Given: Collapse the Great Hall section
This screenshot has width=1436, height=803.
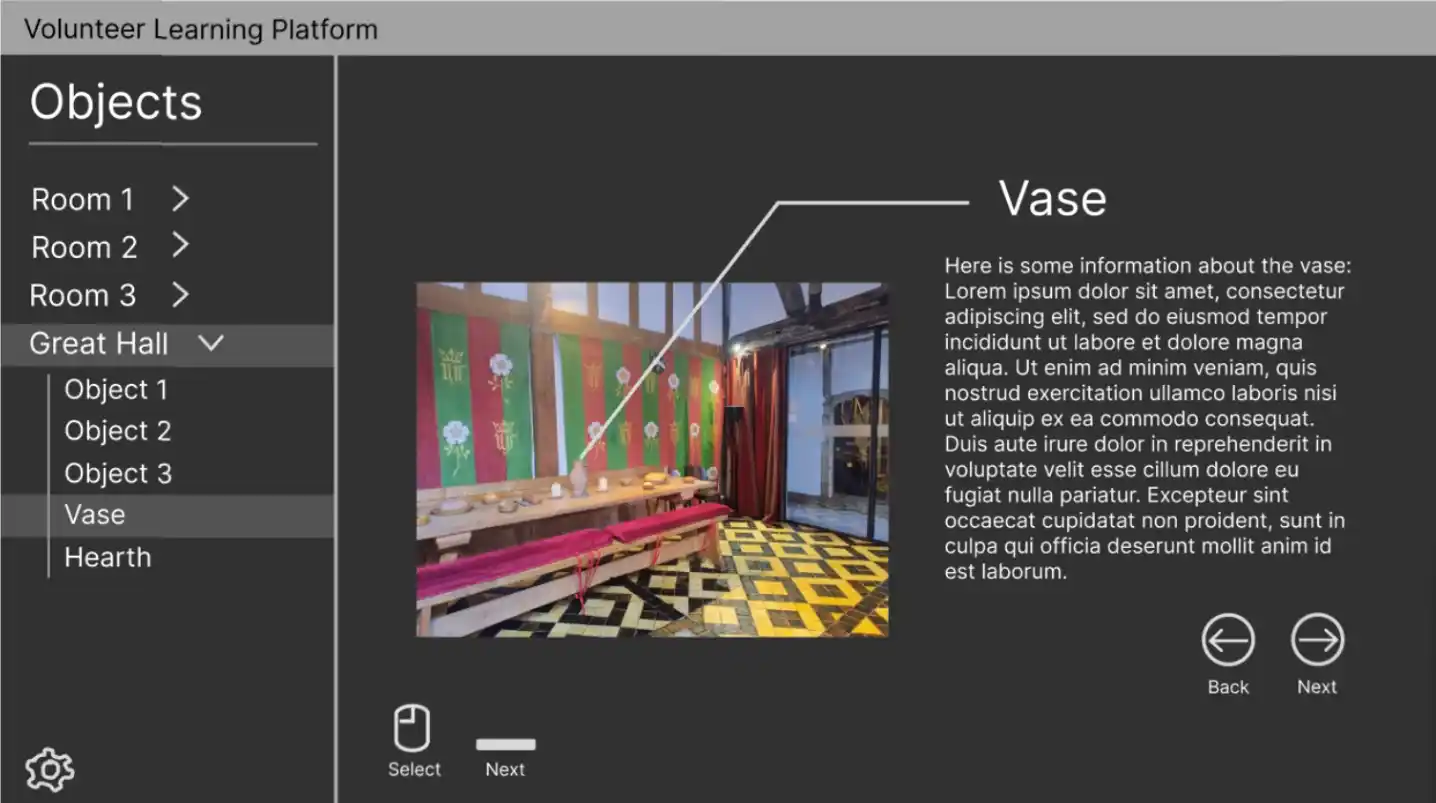Looking at the screenshot, I should point(210,343).
